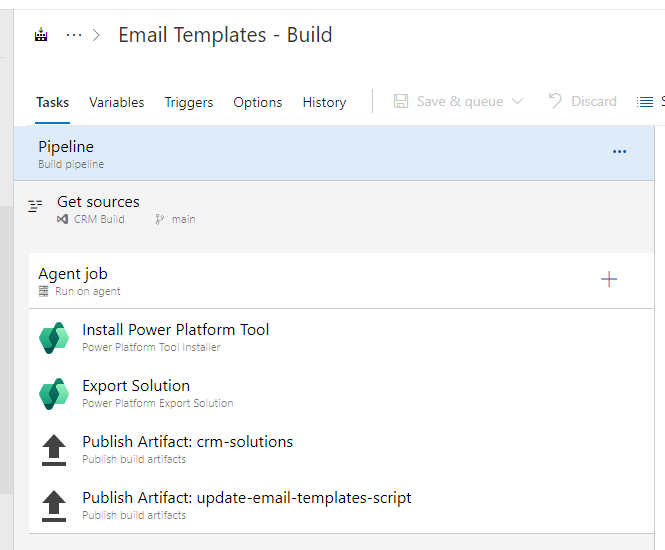Switch to the Variables tab

116,102
